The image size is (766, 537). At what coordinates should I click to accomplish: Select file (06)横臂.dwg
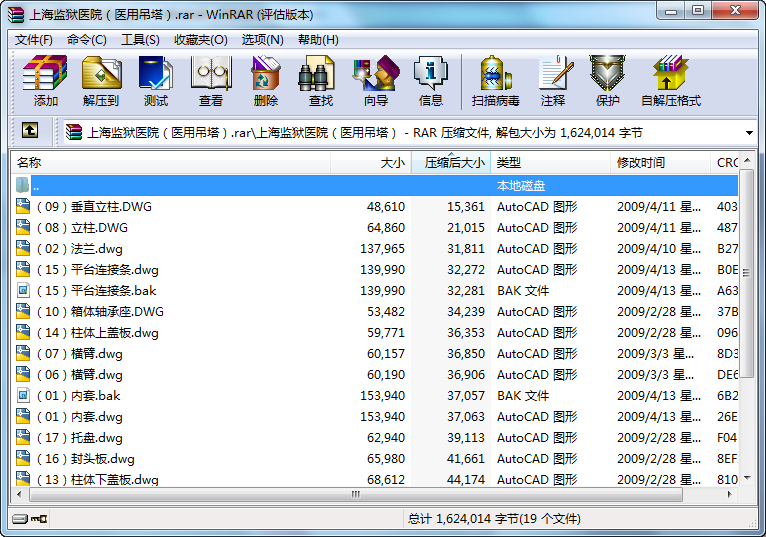click(x=80, y=375)
